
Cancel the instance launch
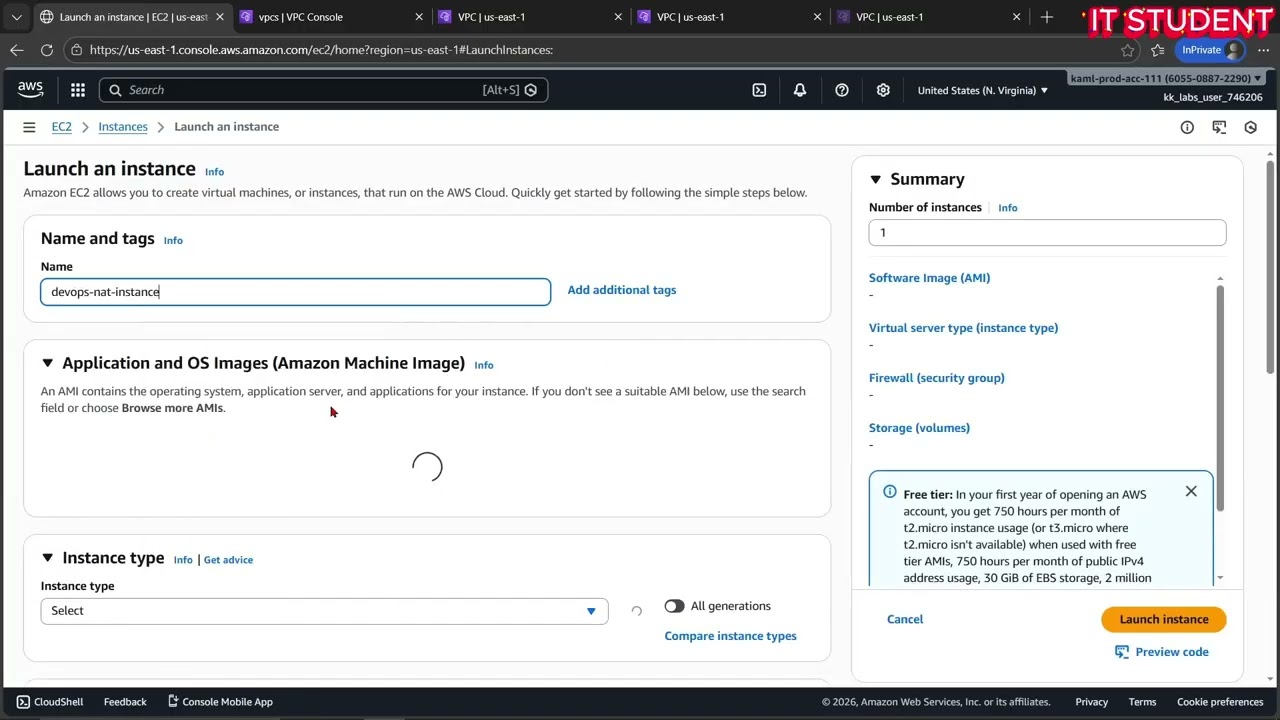point(905,619)
